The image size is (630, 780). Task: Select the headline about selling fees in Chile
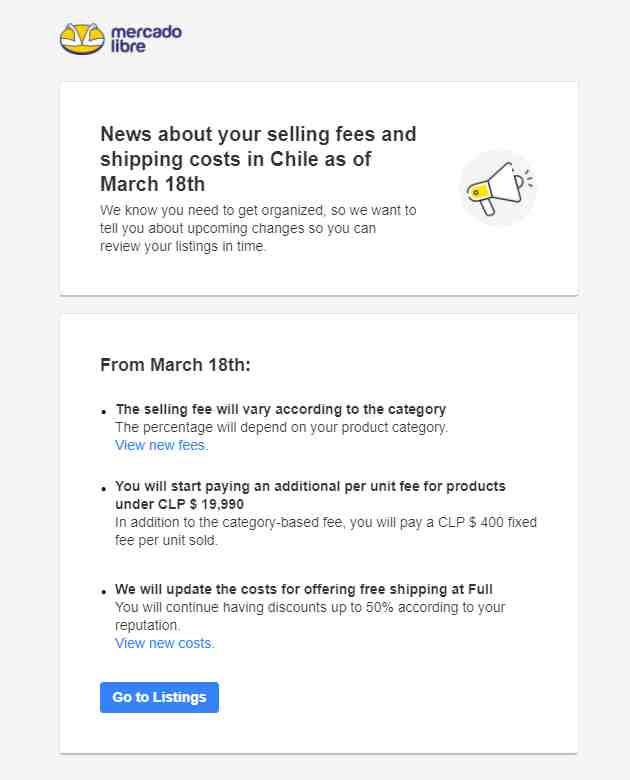pyautogui.click(x=258, y=159)
